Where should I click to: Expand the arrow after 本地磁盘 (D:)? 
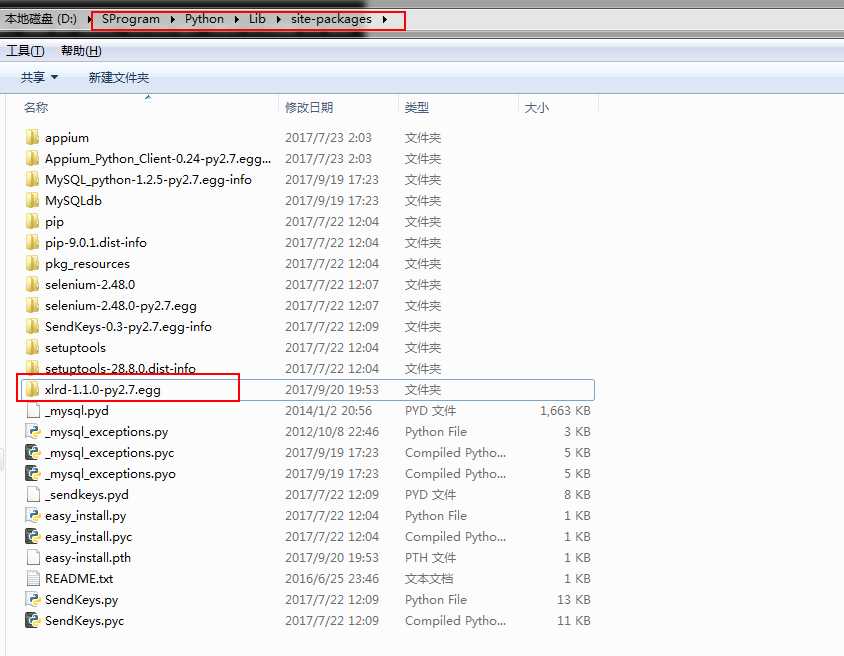point(89,19)
